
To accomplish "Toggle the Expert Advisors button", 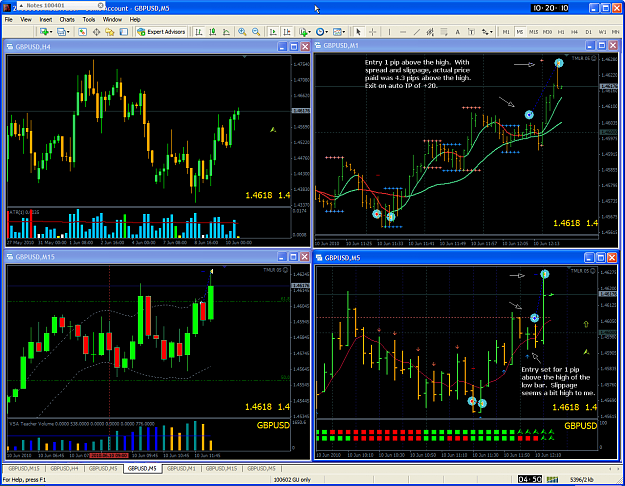I will pos(161,32).
